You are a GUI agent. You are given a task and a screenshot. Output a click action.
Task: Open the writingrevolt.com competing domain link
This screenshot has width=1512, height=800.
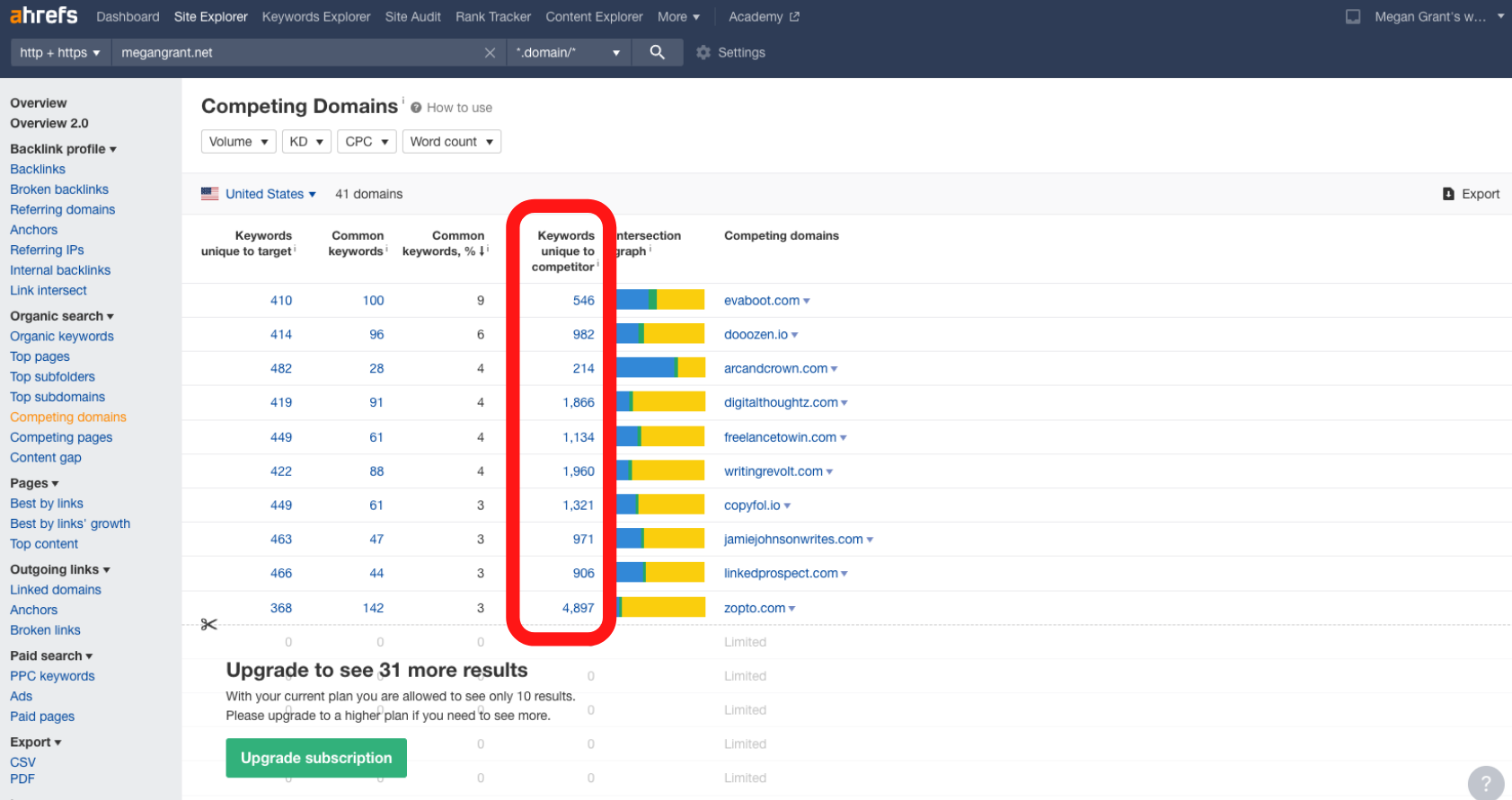tap(774, 471)
